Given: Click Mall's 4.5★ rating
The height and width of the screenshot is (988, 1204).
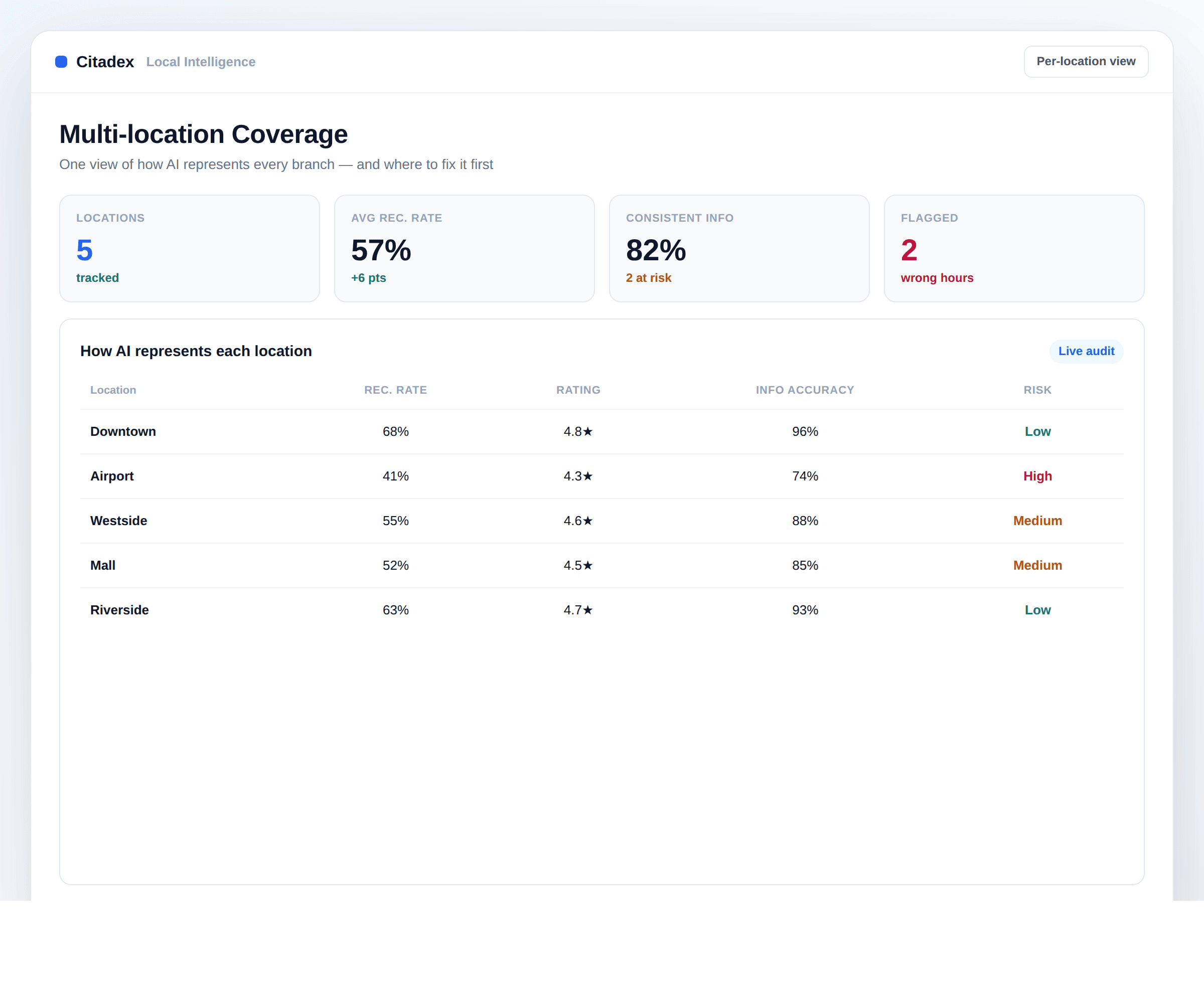Looking at the screenshot, I should (578, 565).
